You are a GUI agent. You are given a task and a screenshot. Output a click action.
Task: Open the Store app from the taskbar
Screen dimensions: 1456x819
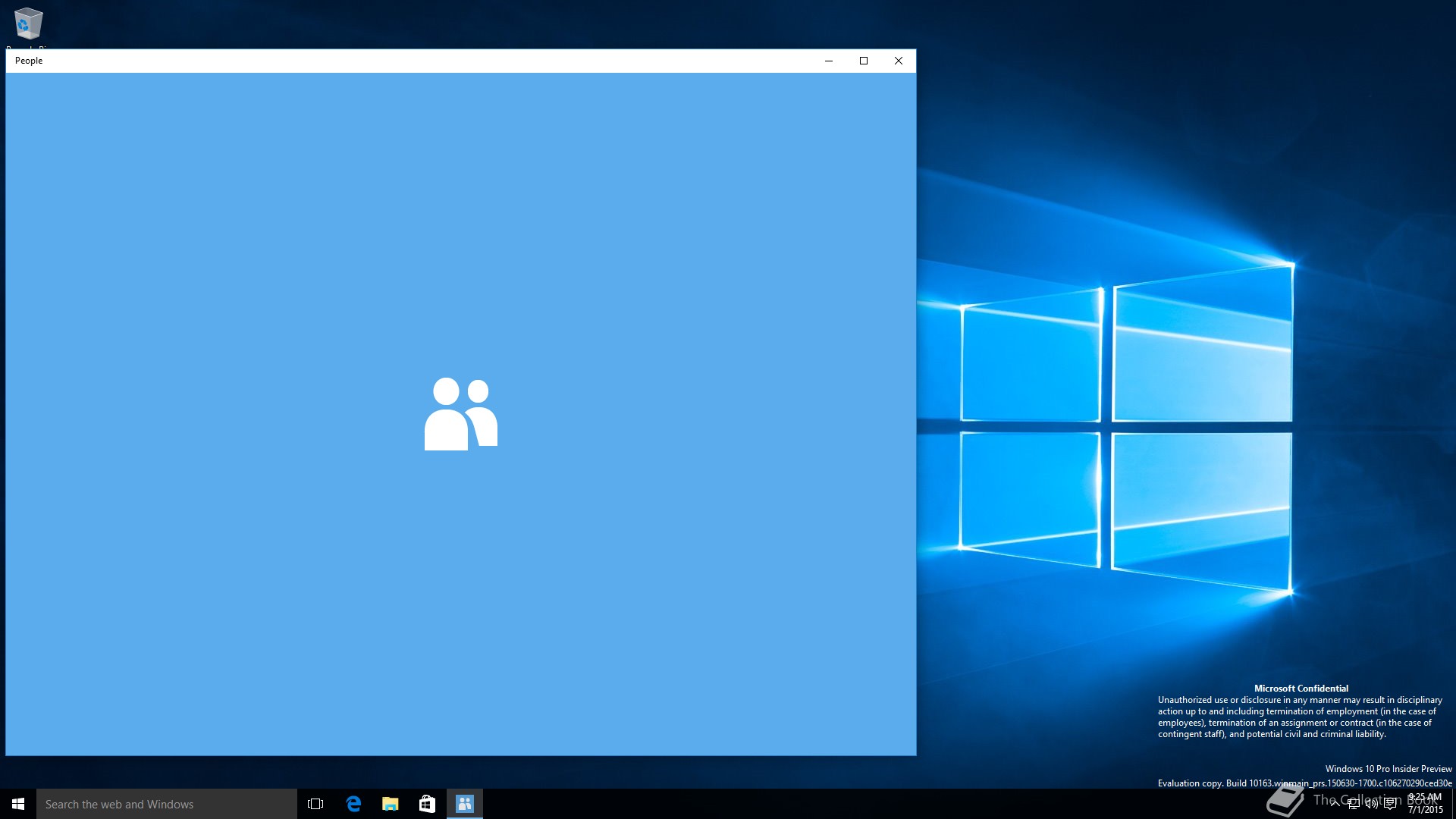(428, 804)
